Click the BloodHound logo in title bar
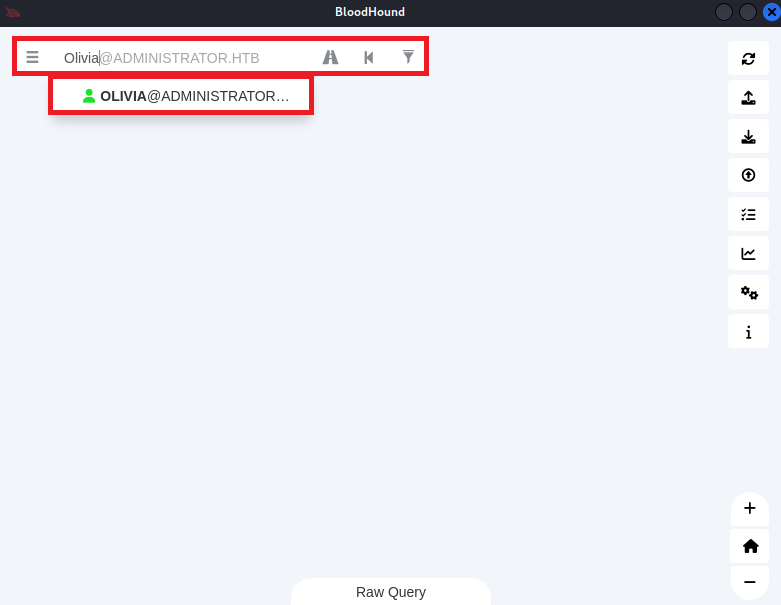The height and width of the screenshot is (605, 781). (13, 12)
